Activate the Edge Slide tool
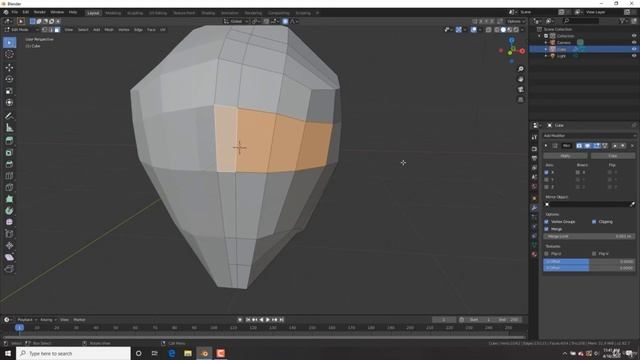Image resolution: width=640 pixels, height=360 pixels. (9, 234)
